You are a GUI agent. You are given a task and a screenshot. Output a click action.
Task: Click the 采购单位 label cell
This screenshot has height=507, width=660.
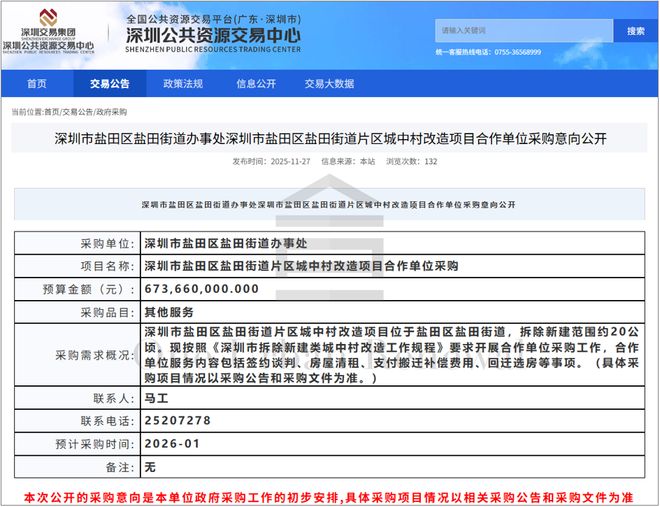coord(77,243)
